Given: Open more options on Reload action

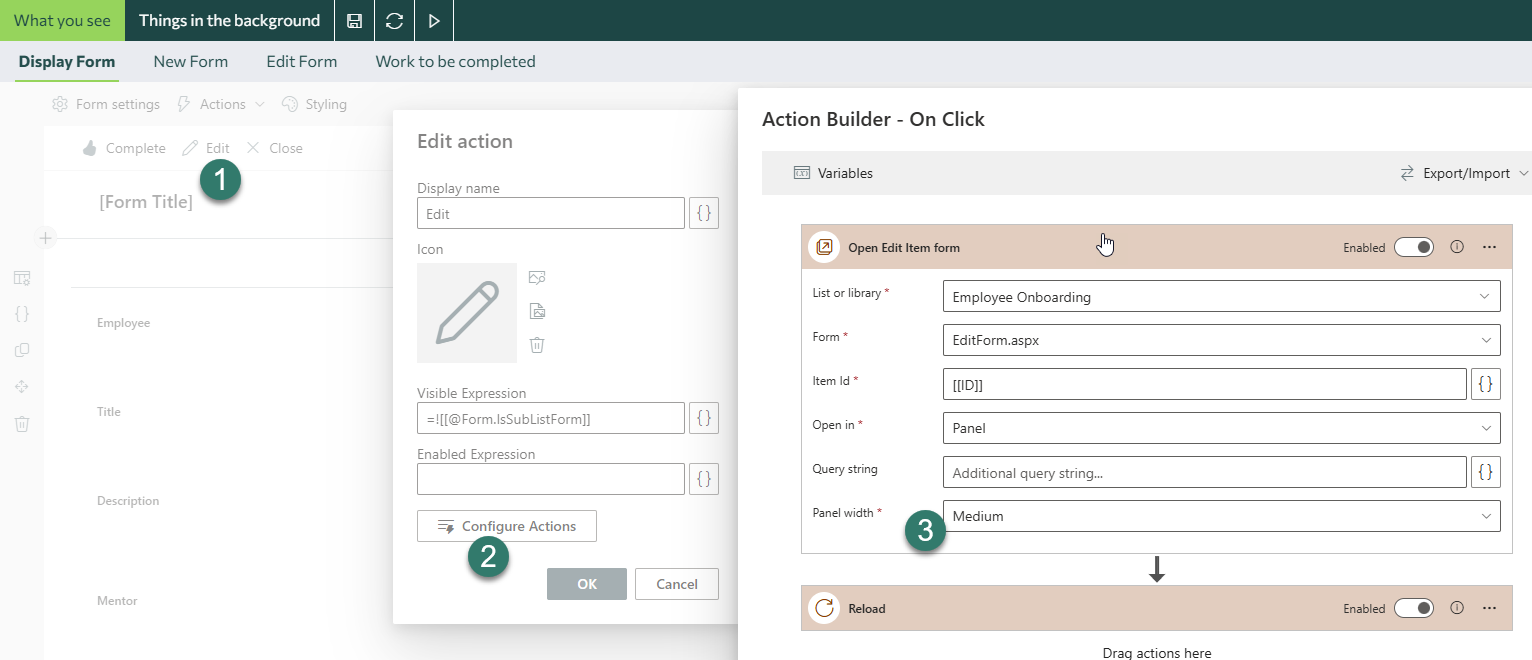Looking at the screenshot, I should [x=1489, y=608].
